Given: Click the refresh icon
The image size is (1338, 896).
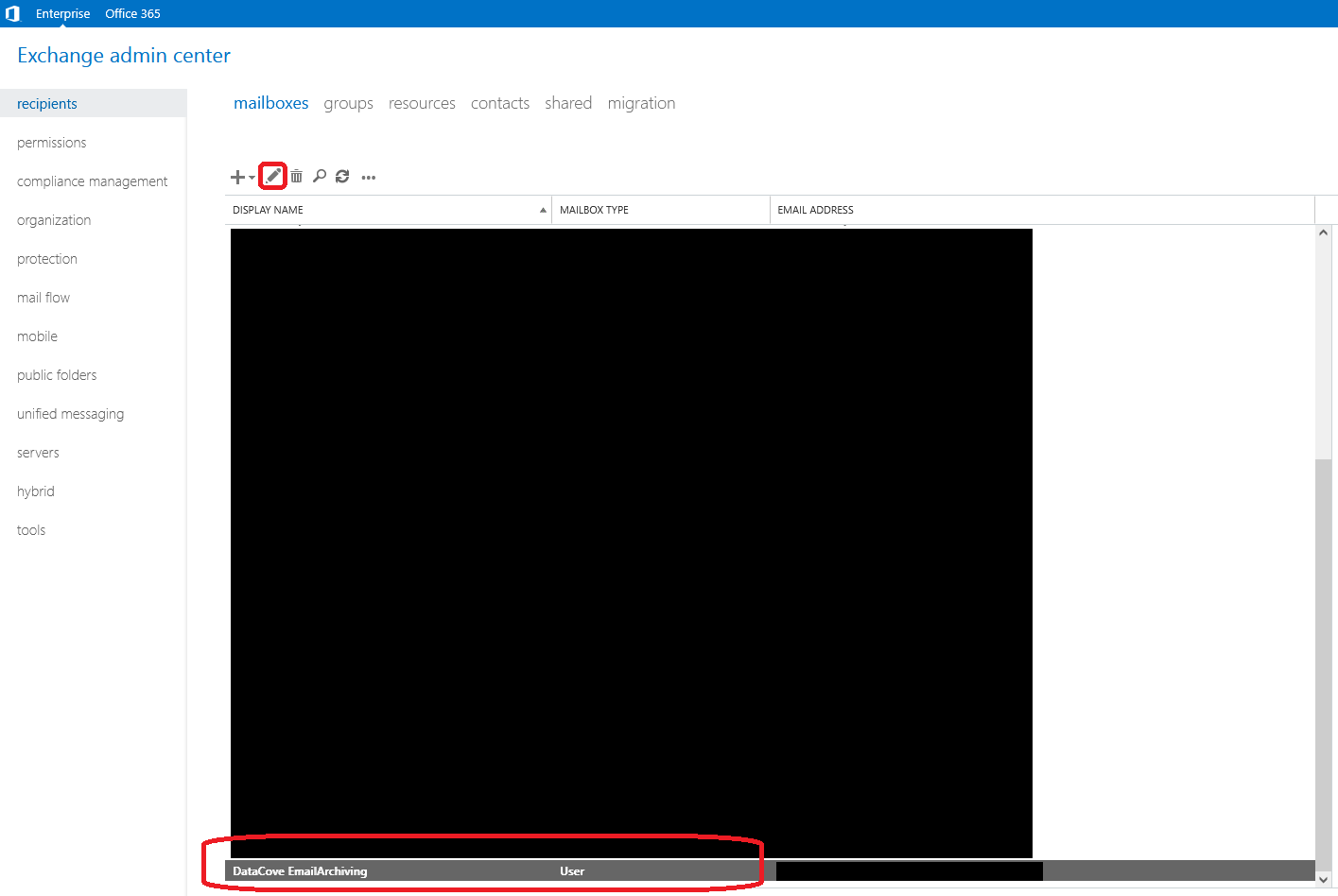Looking at the screenshot, I should 342,176.
